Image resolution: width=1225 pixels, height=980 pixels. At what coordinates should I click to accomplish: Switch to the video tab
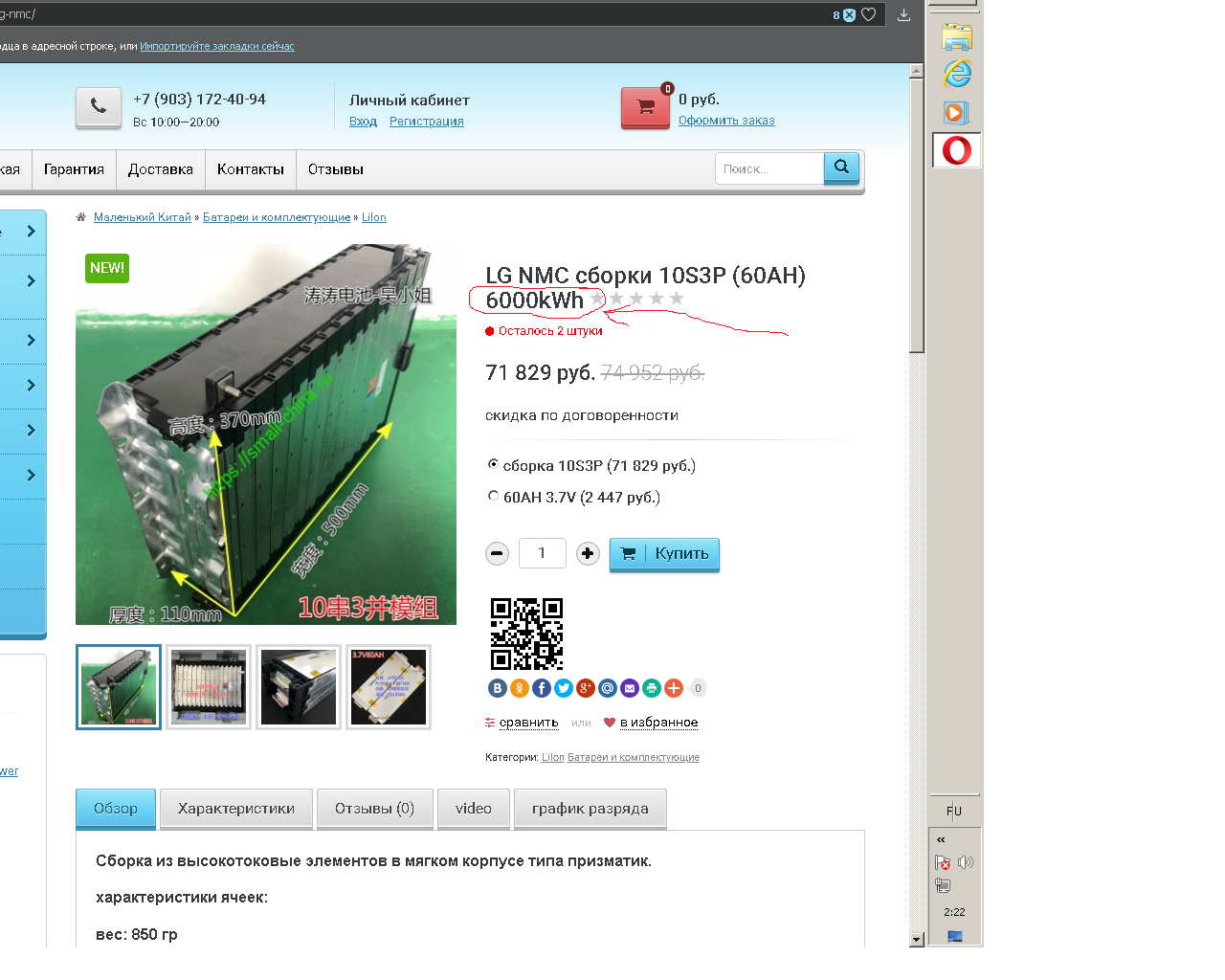coord(474,809)
